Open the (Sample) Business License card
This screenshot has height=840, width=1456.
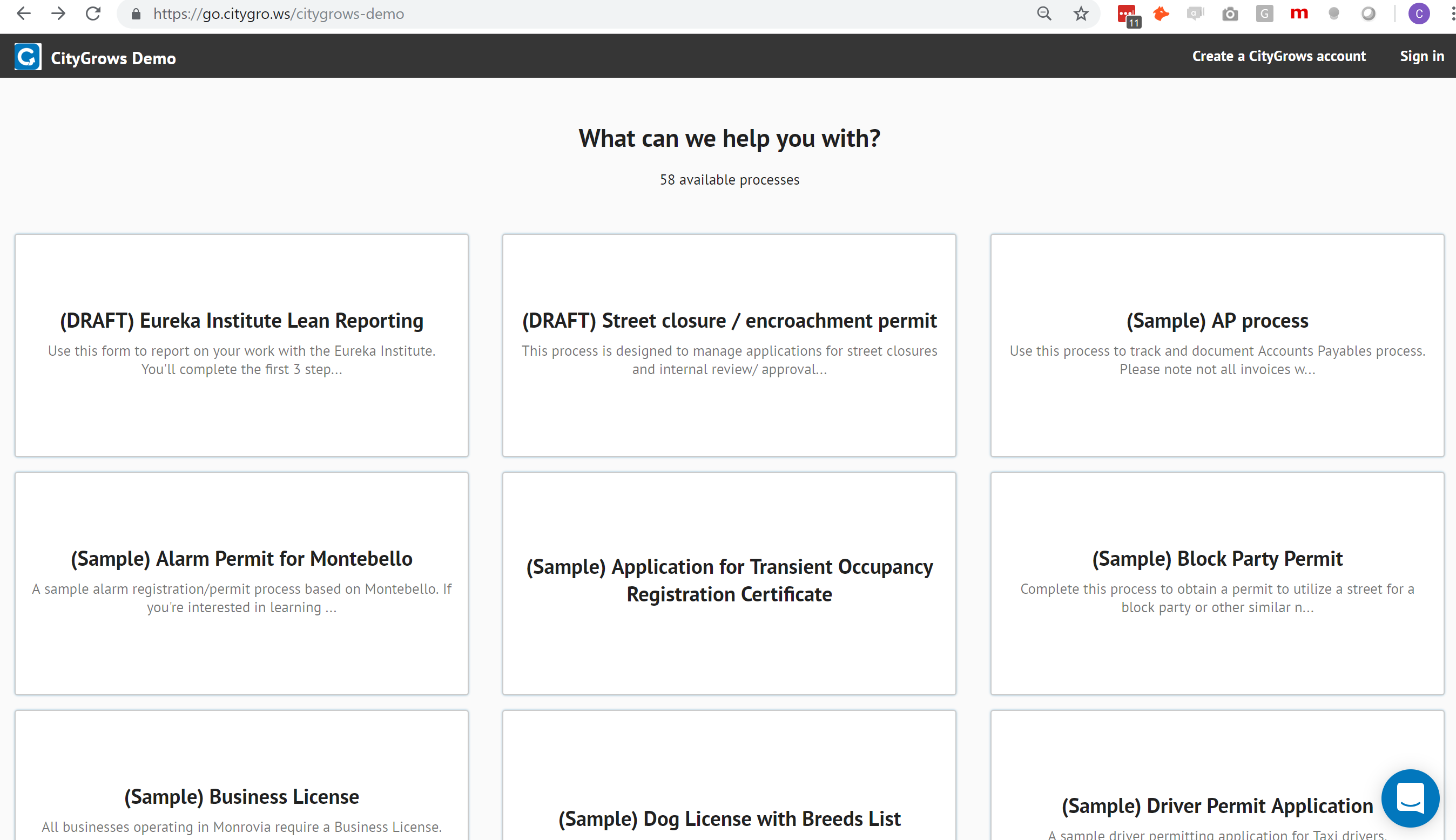click(241, 775)
